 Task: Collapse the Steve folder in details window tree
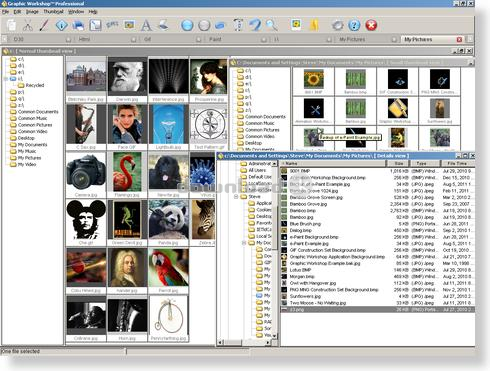coord(236,197)
